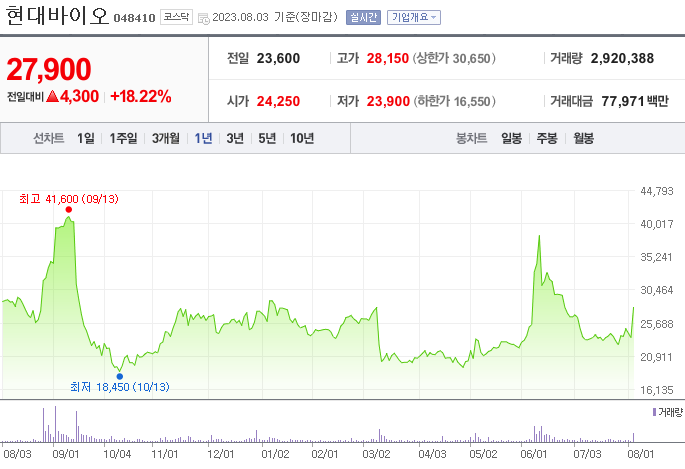Click the 봉차트 label

tap(471, 138)
